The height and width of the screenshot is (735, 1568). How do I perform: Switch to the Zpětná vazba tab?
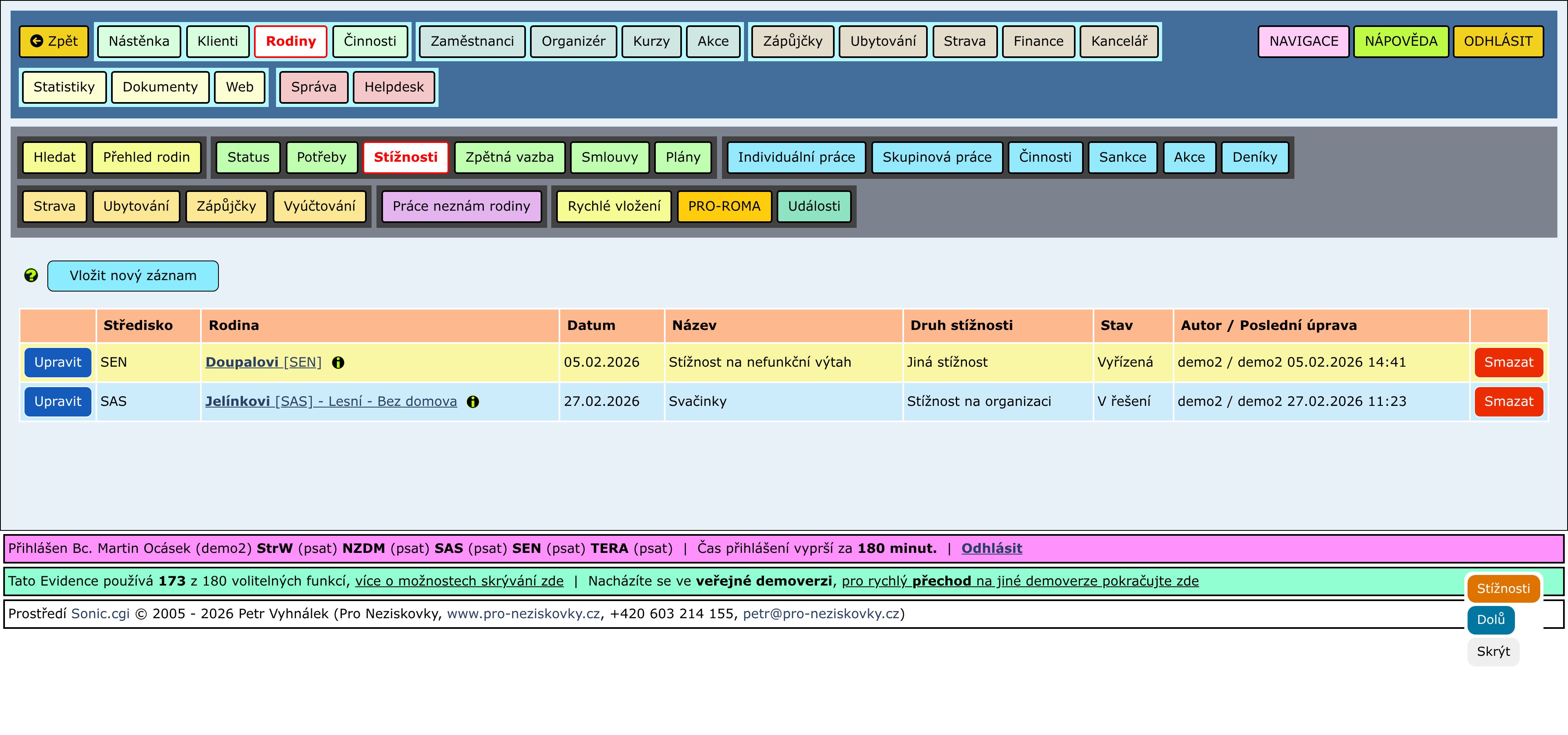pos(510,158)
